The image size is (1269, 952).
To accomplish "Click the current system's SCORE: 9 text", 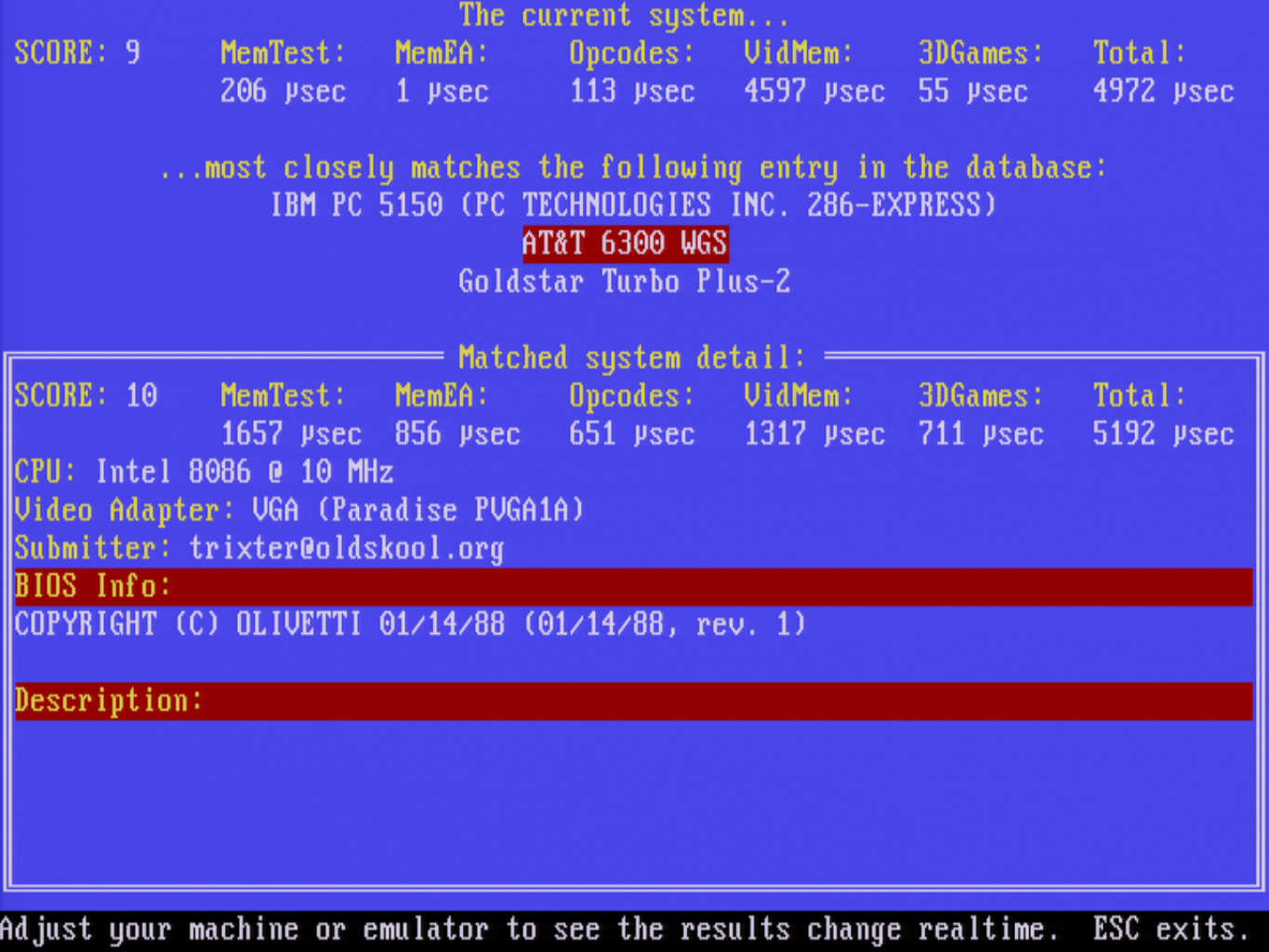I will point(77,53).
